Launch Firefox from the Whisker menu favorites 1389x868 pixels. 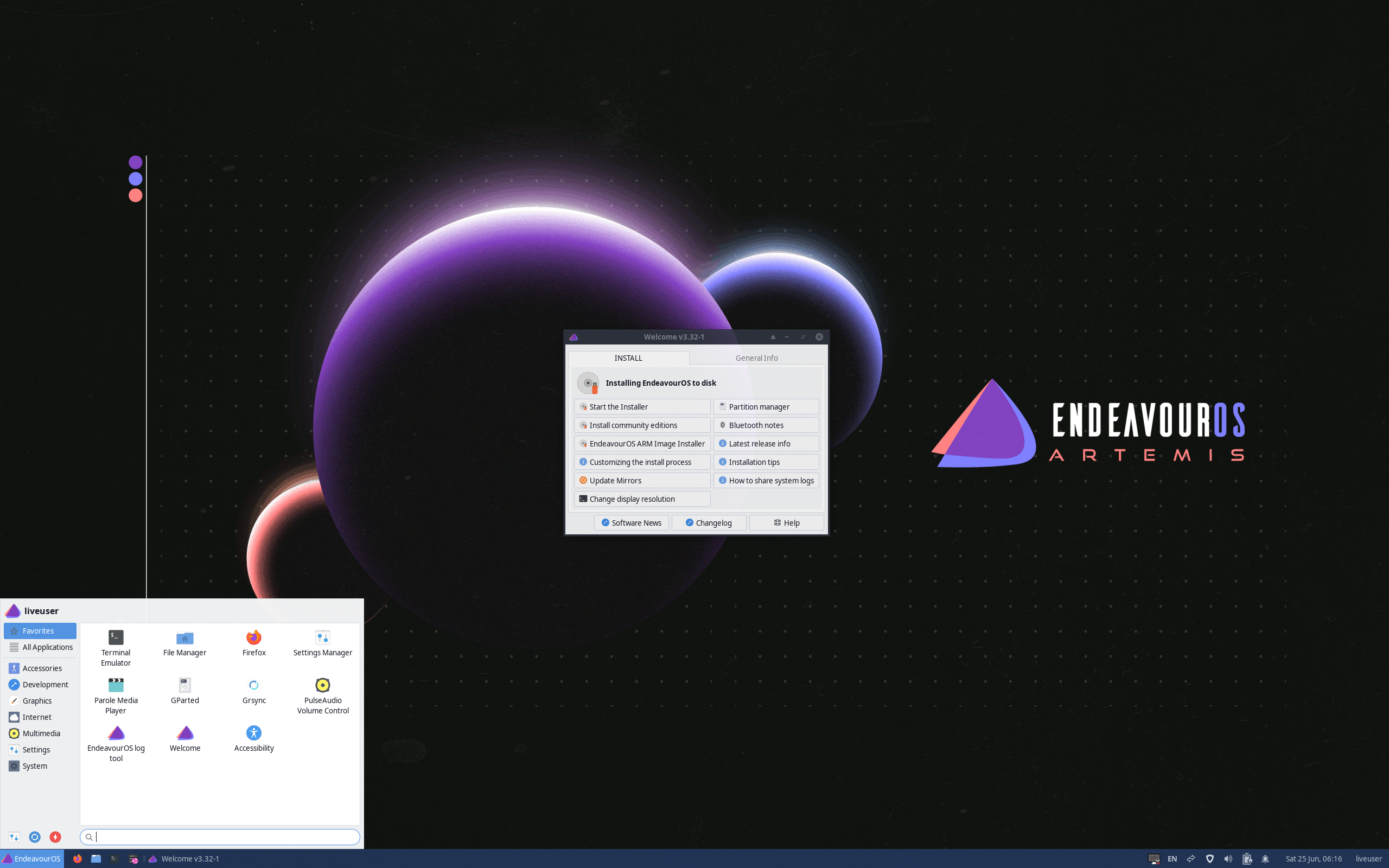(x=254, y=643)
